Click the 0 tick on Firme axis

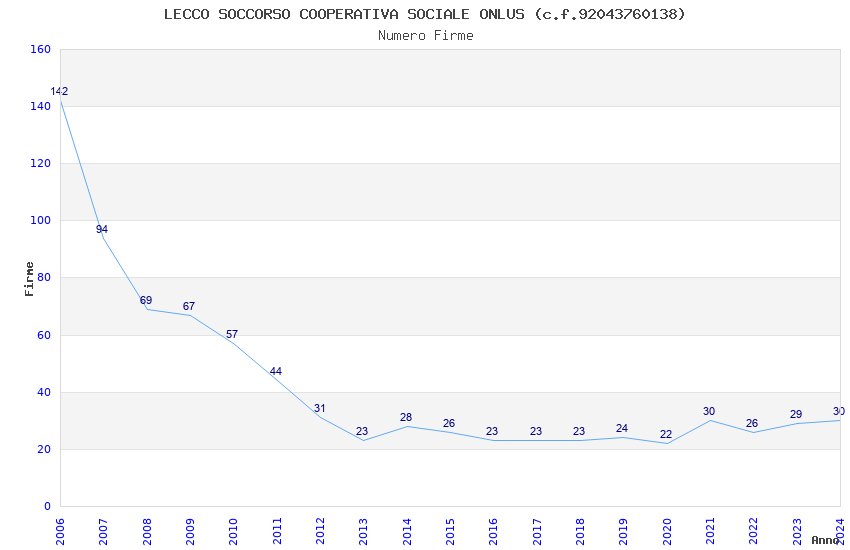pos(47,506)
